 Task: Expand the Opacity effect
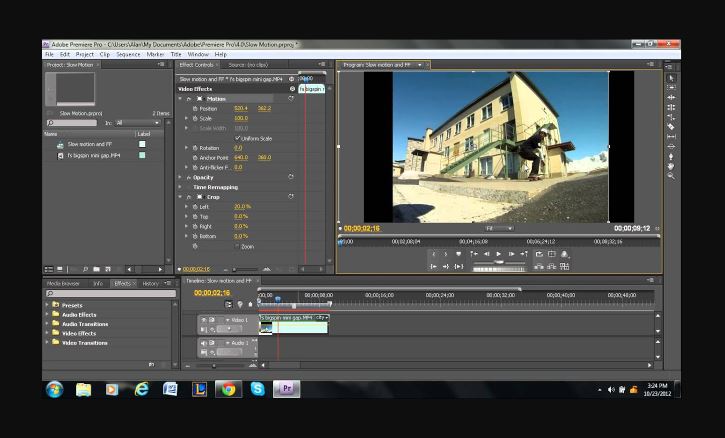coord(180,177)
